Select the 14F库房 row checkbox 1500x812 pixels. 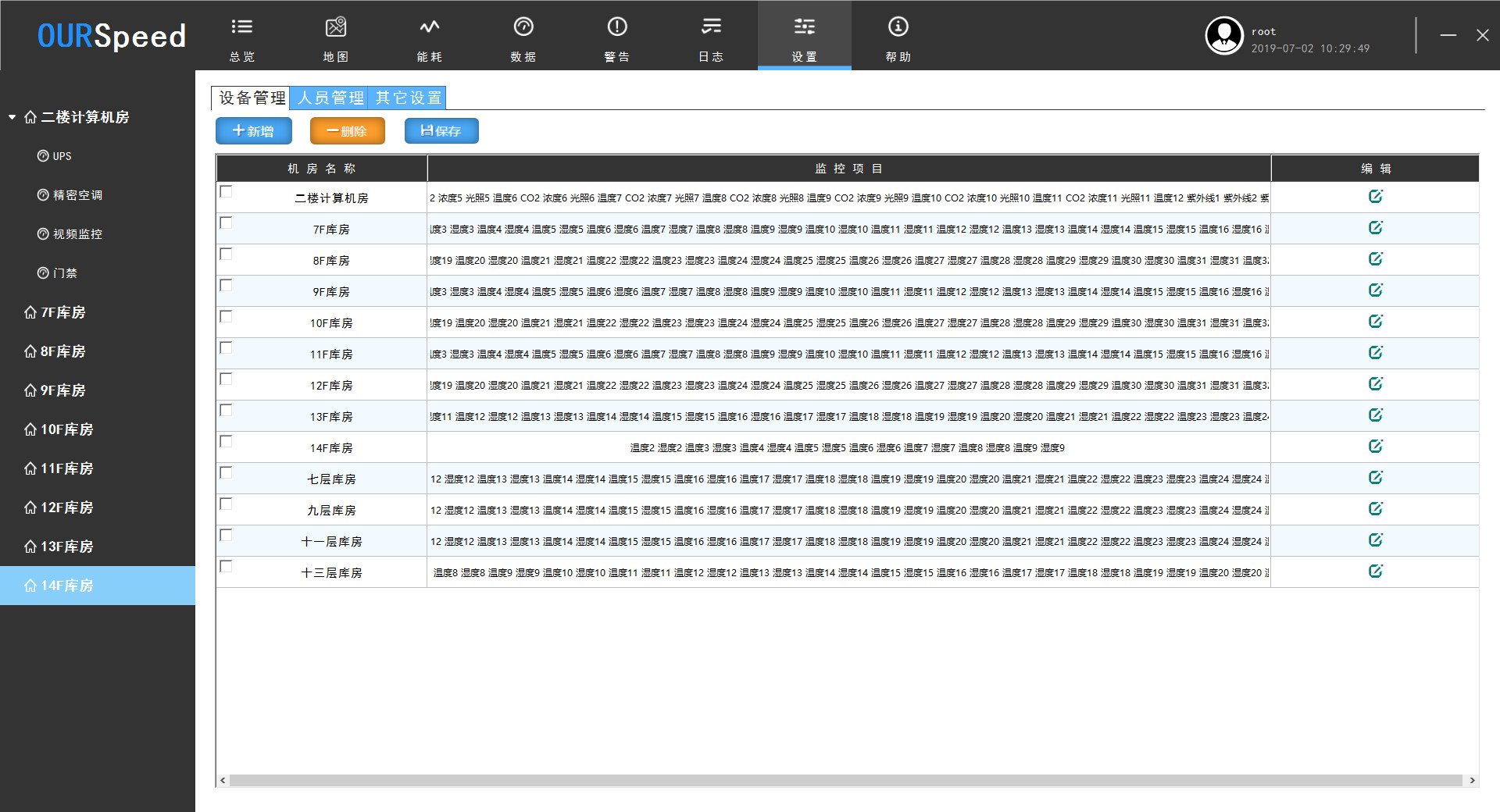point(227,442)
